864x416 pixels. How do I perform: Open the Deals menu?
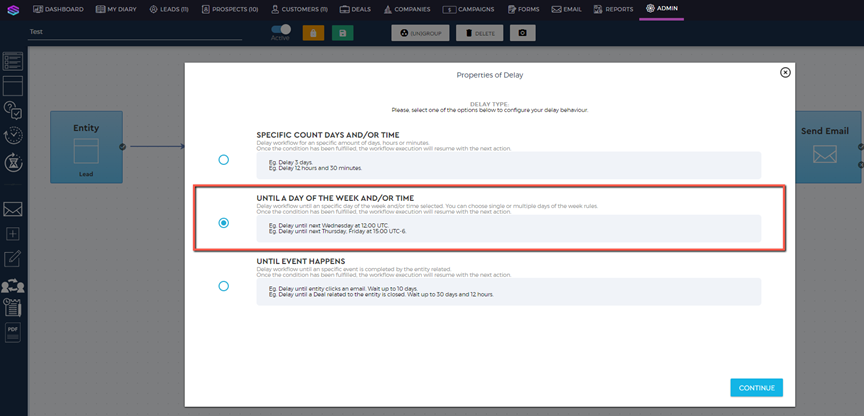pos(355,9)
